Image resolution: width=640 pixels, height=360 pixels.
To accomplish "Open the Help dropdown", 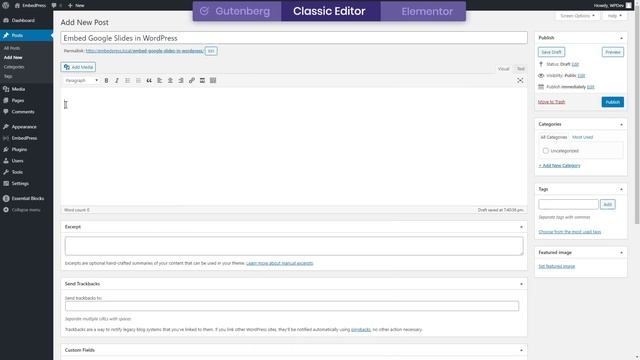I will click(614, 16).
